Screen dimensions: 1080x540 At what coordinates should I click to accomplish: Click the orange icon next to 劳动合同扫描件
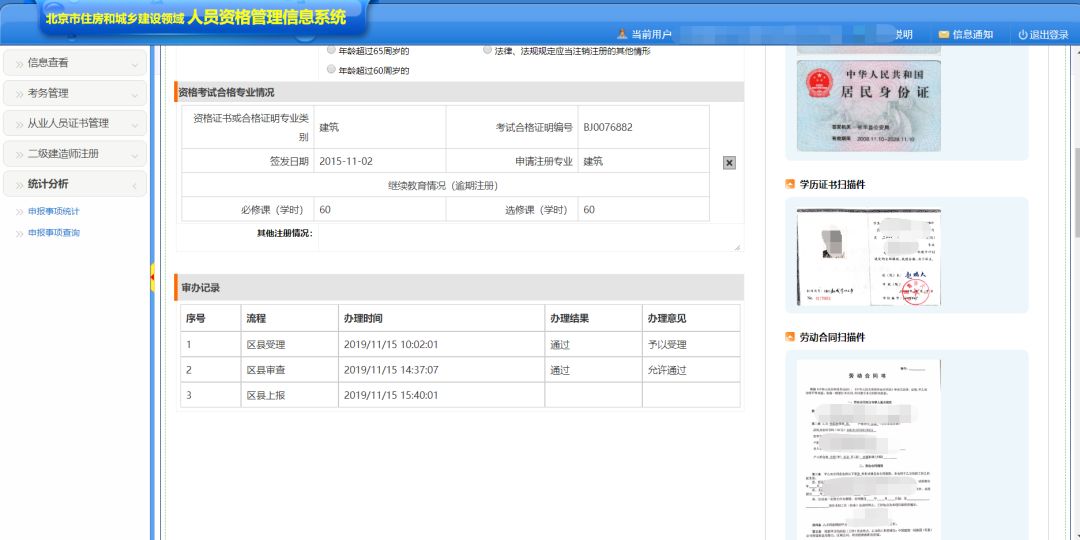[790, 338]
